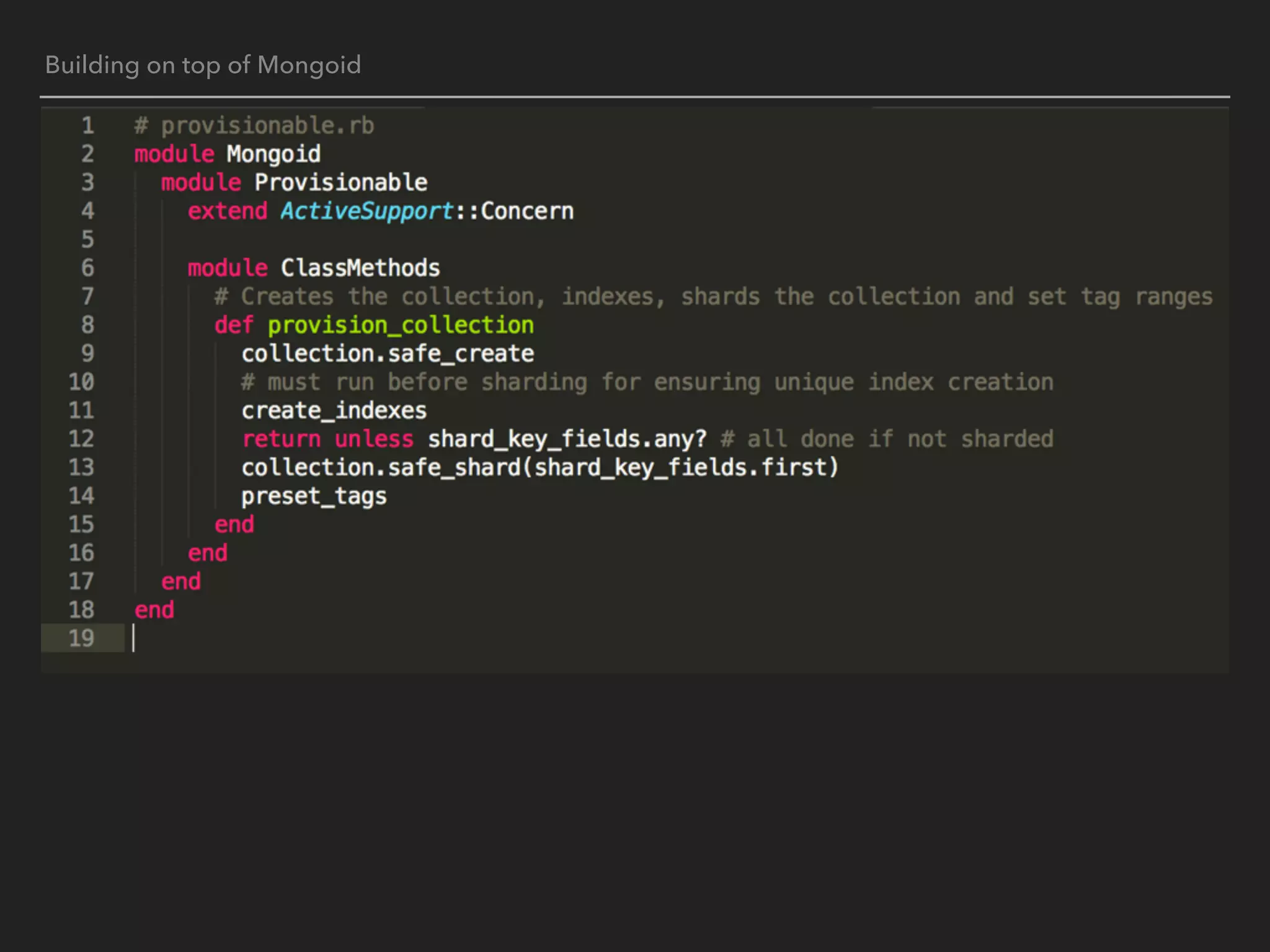
Task: Click create_indexes call on line 11
Action: tap(334, 410)
